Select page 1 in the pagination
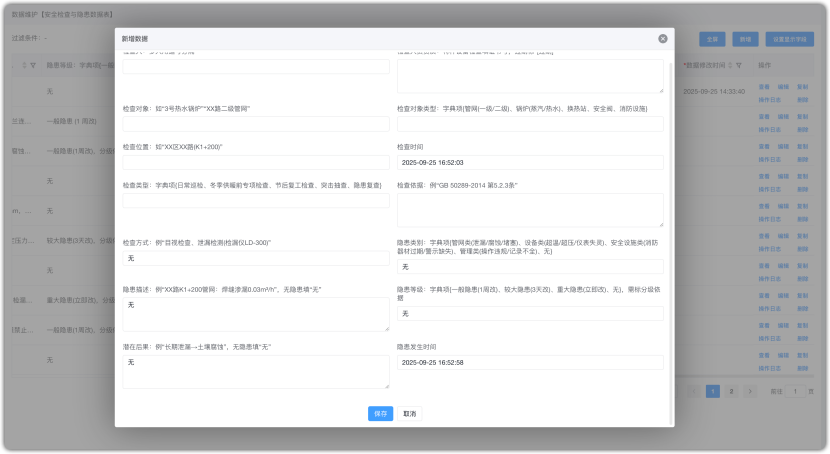The height and width of the screenshot is (454, 830). pos(712,392)
